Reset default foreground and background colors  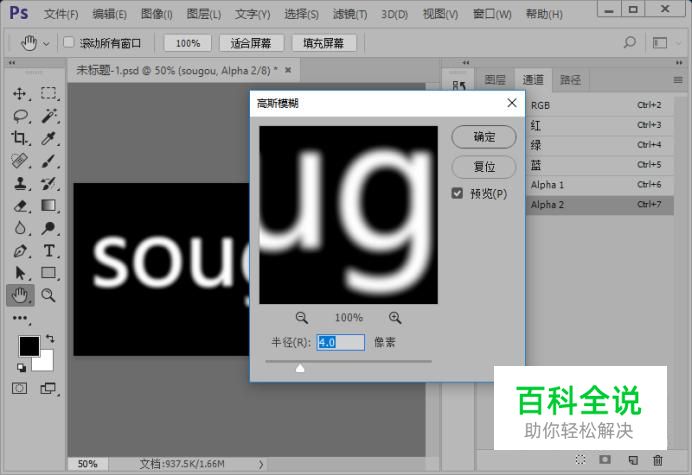21,367
